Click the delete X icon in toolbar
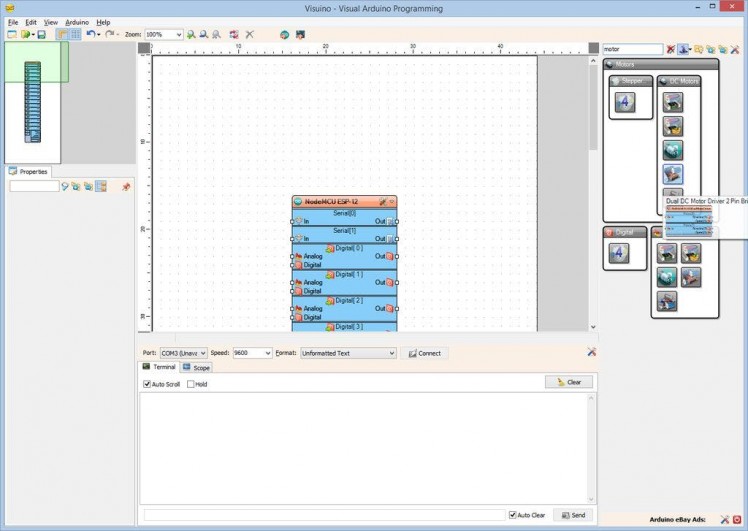Viewport: 748px width, 531px height. (250, 34)
